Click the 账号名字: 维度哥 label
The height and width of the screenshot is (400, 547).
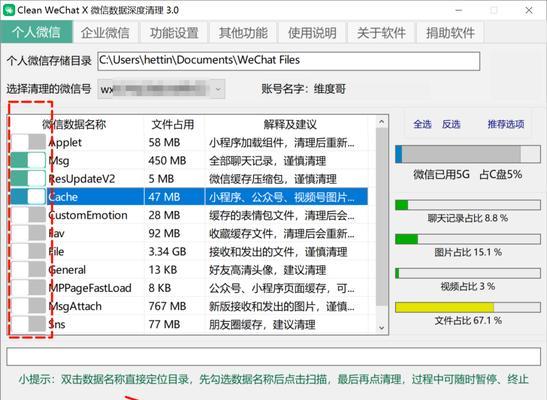304,89
